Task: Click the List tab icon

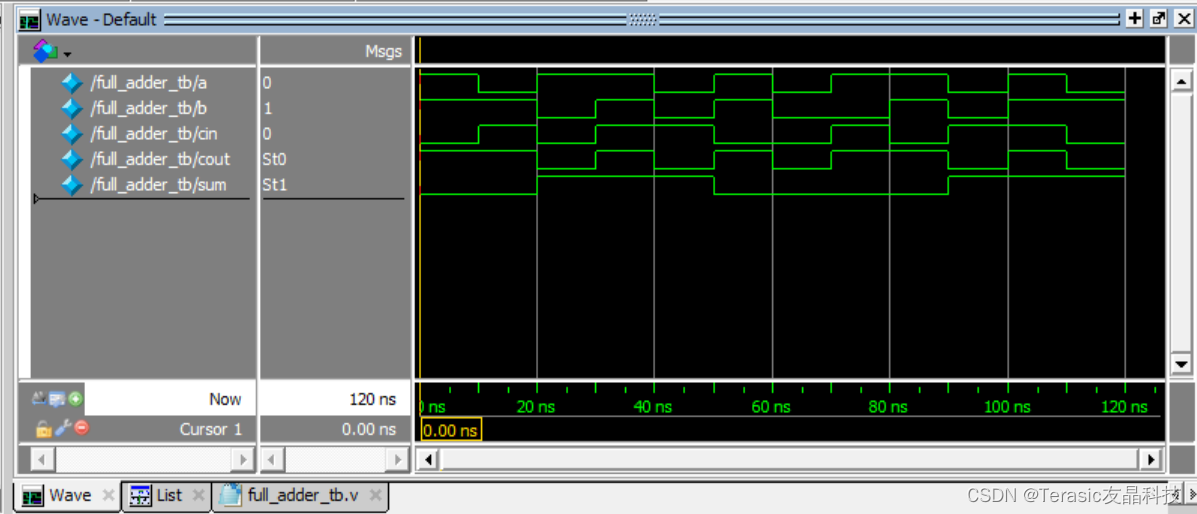Action: click(x=140, y=496)
